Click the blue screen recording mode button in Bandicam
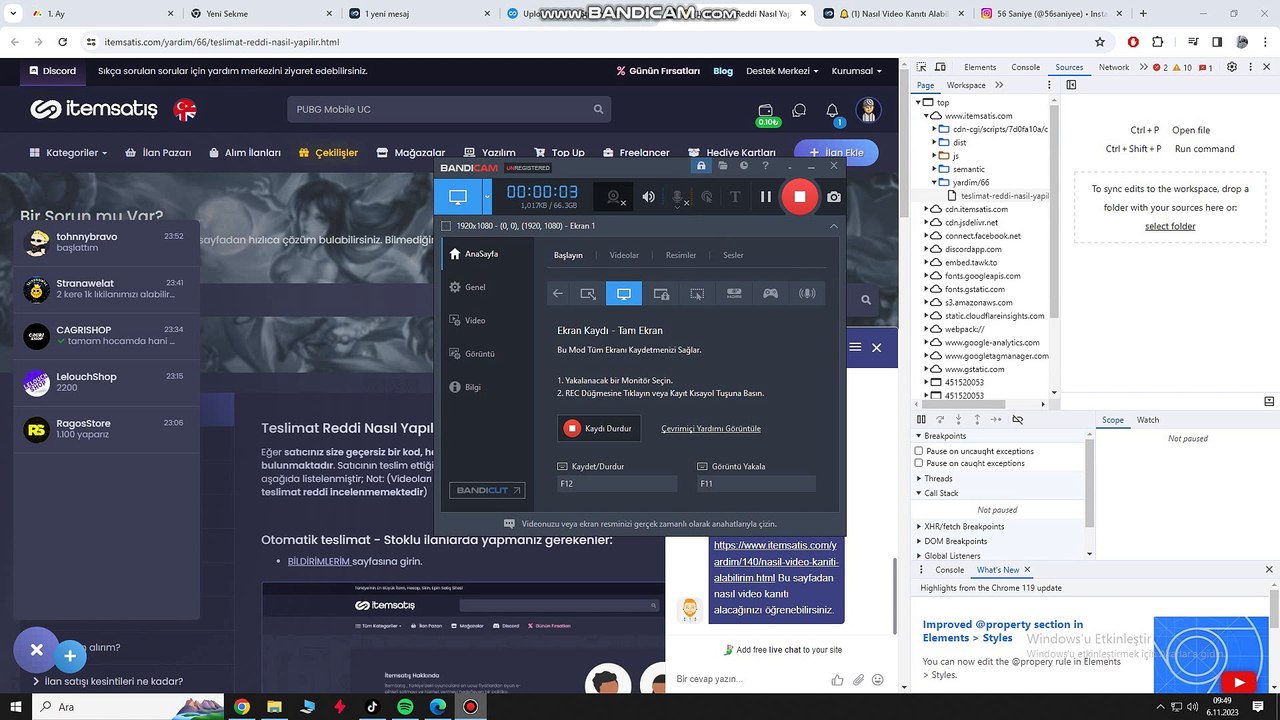1280x720 pixels. pos(458,197)
